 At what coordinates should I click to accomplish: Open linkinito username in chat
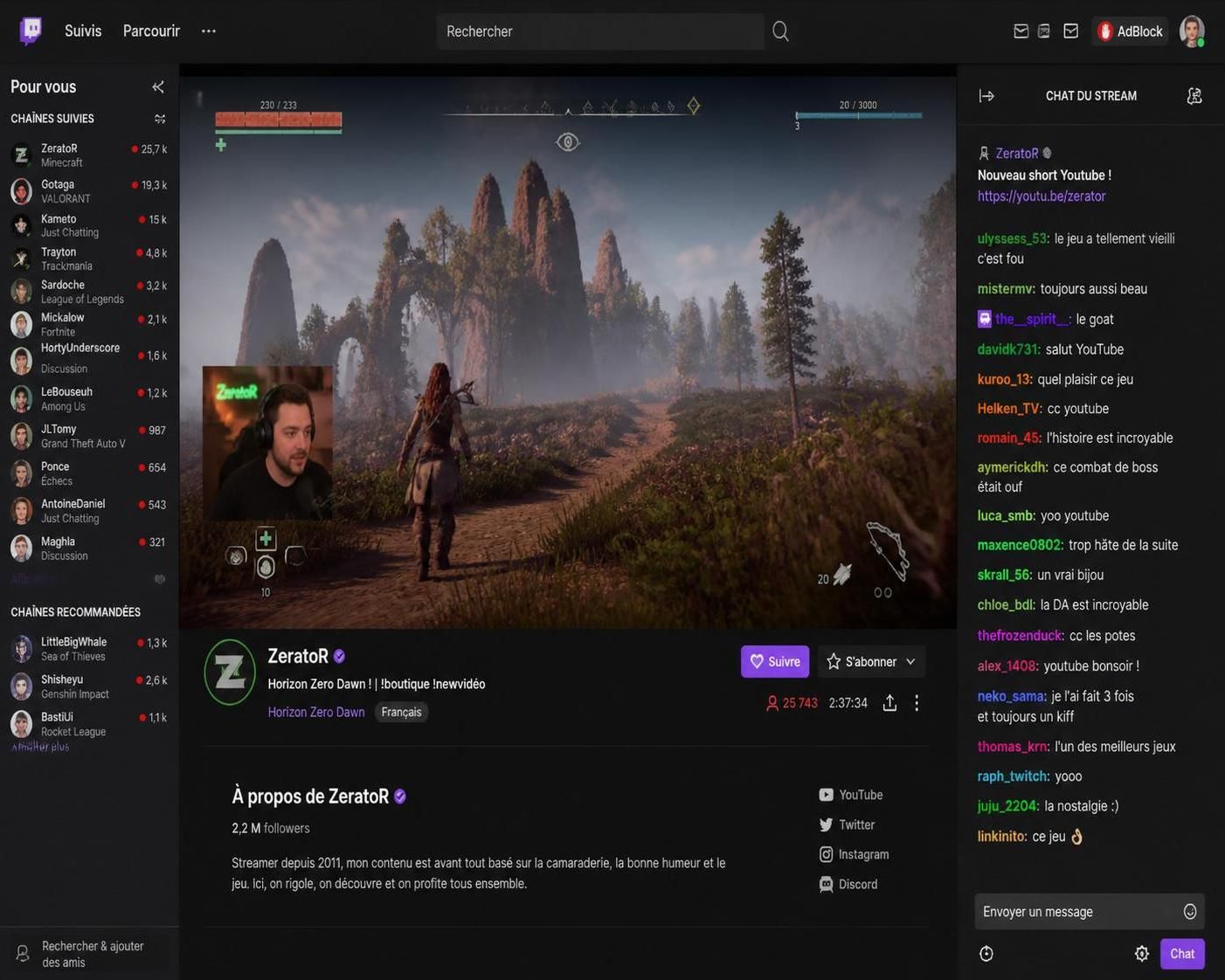coord(1001,837)
